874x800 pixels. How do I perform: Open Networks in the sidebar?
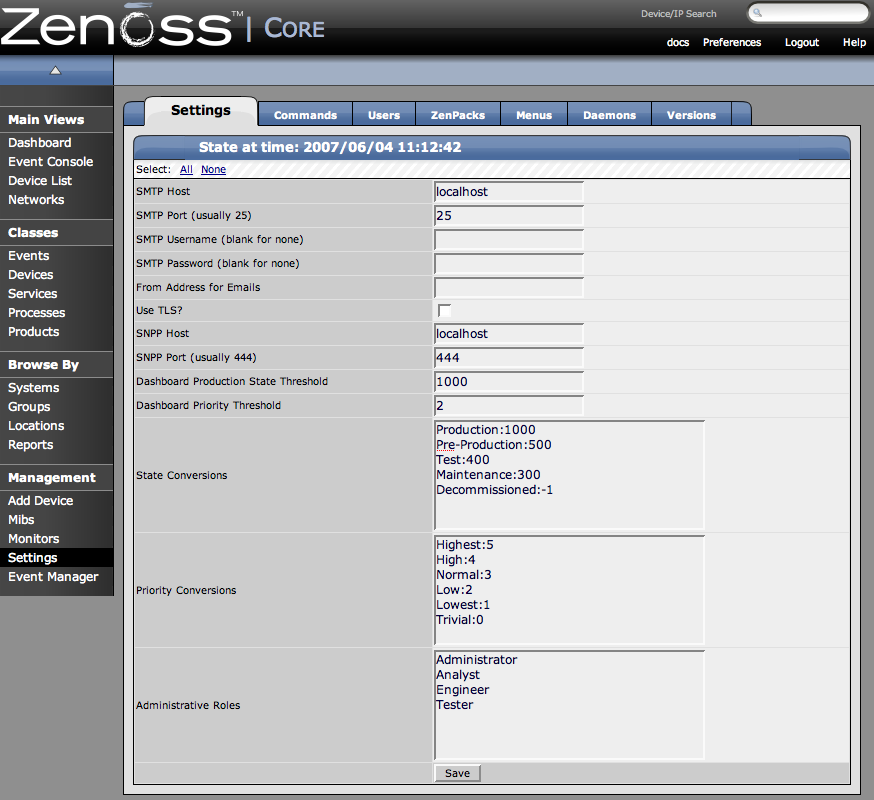pos(36,200)
